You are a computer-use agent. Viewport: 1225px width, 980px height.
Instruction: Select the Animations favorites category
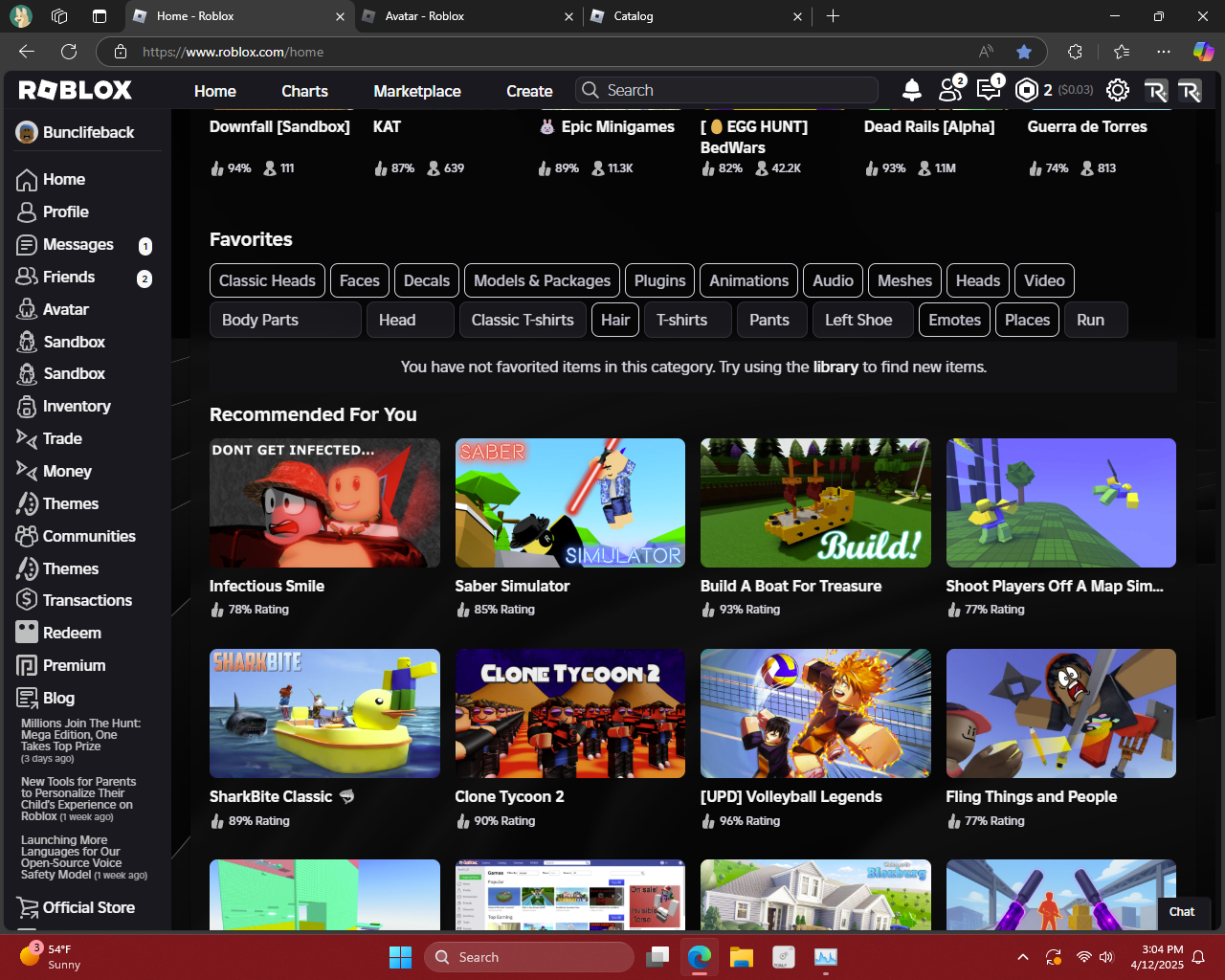pos(749,280)
